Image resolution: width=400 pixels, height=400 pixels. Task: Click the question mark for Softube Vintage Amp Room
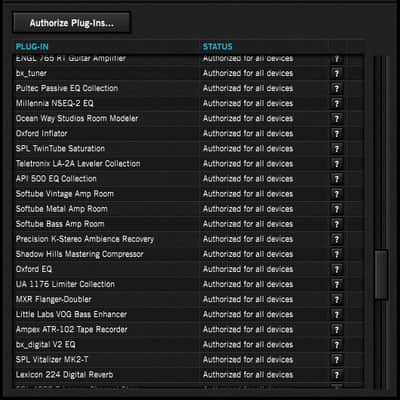[x=337, y=194]
